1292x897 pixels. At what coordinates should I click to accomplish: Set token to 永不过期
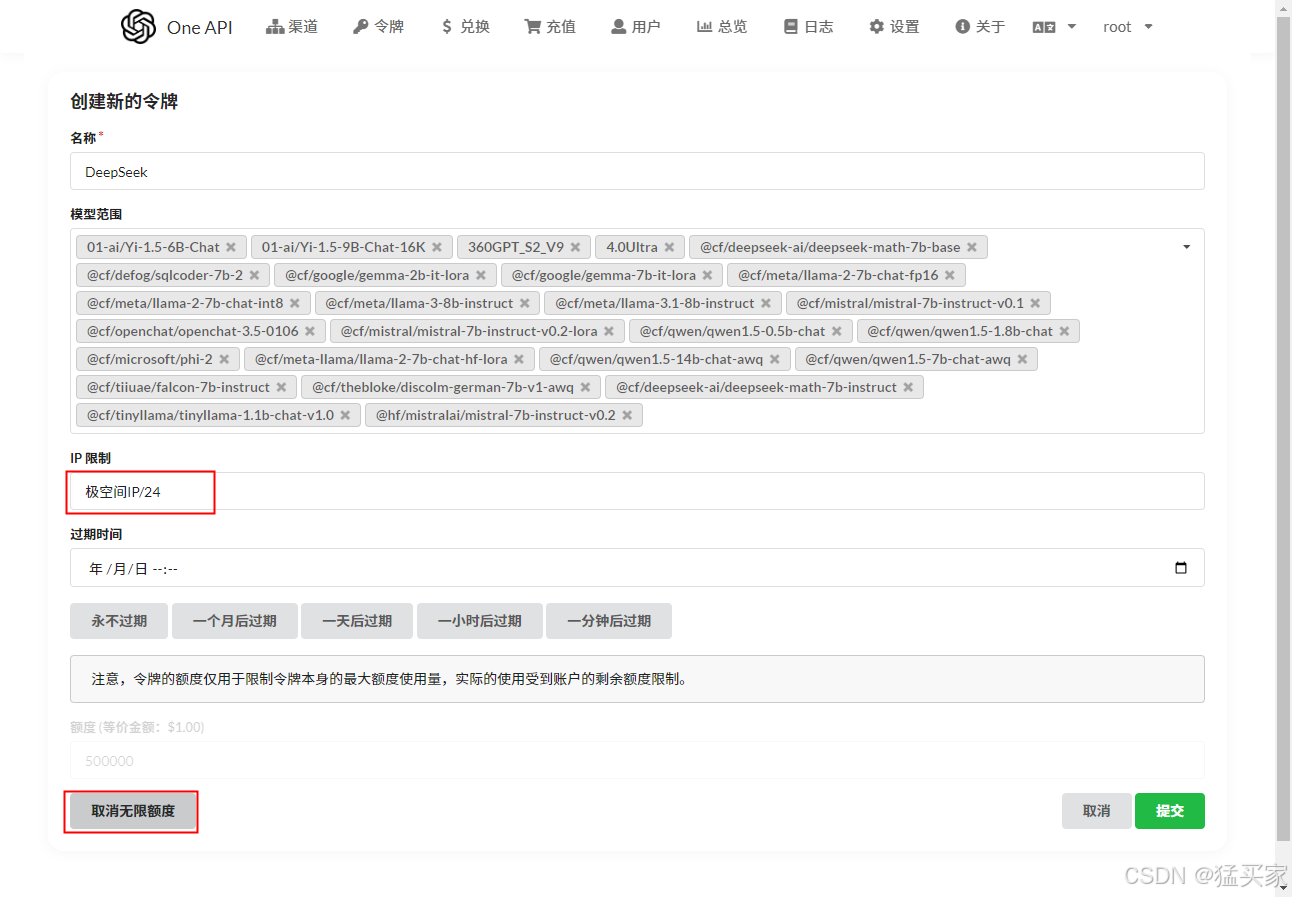tap(119, 621)
